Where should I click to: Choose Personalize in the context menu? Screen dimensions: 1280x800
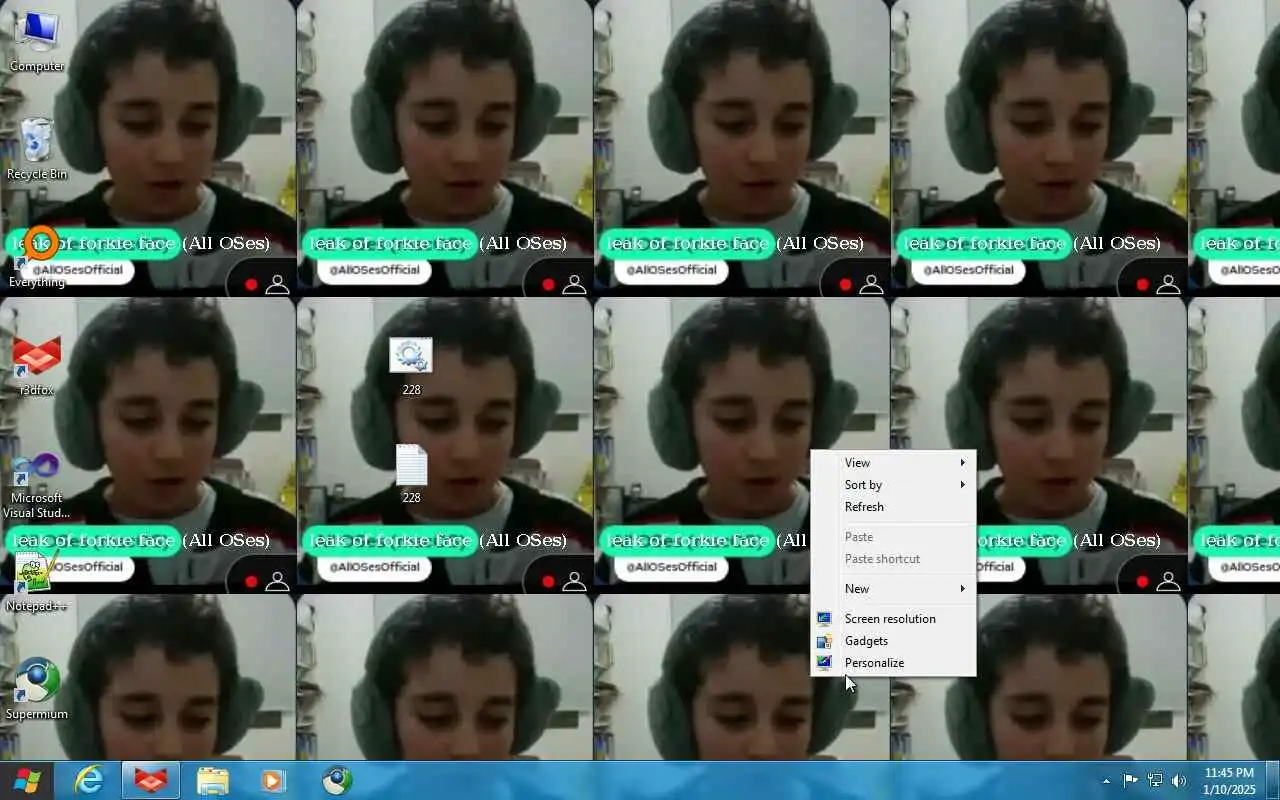(x=893, y=663)
